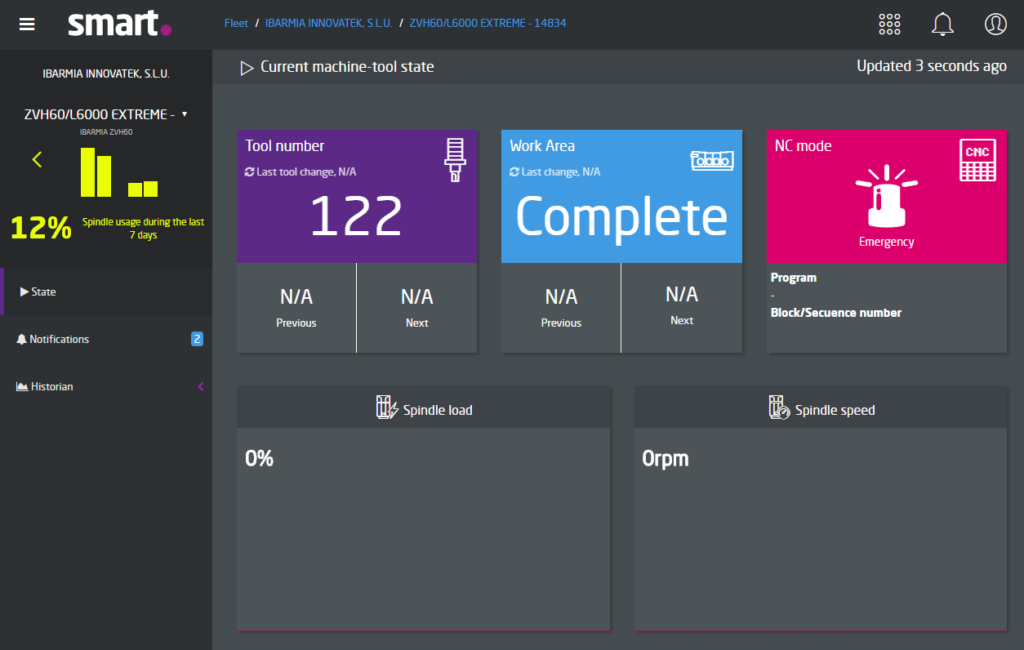Click the tool holder icon in Tool number card
This screenshot has height=650, width=1024.
pyautogui.click(x=455, y=160)
